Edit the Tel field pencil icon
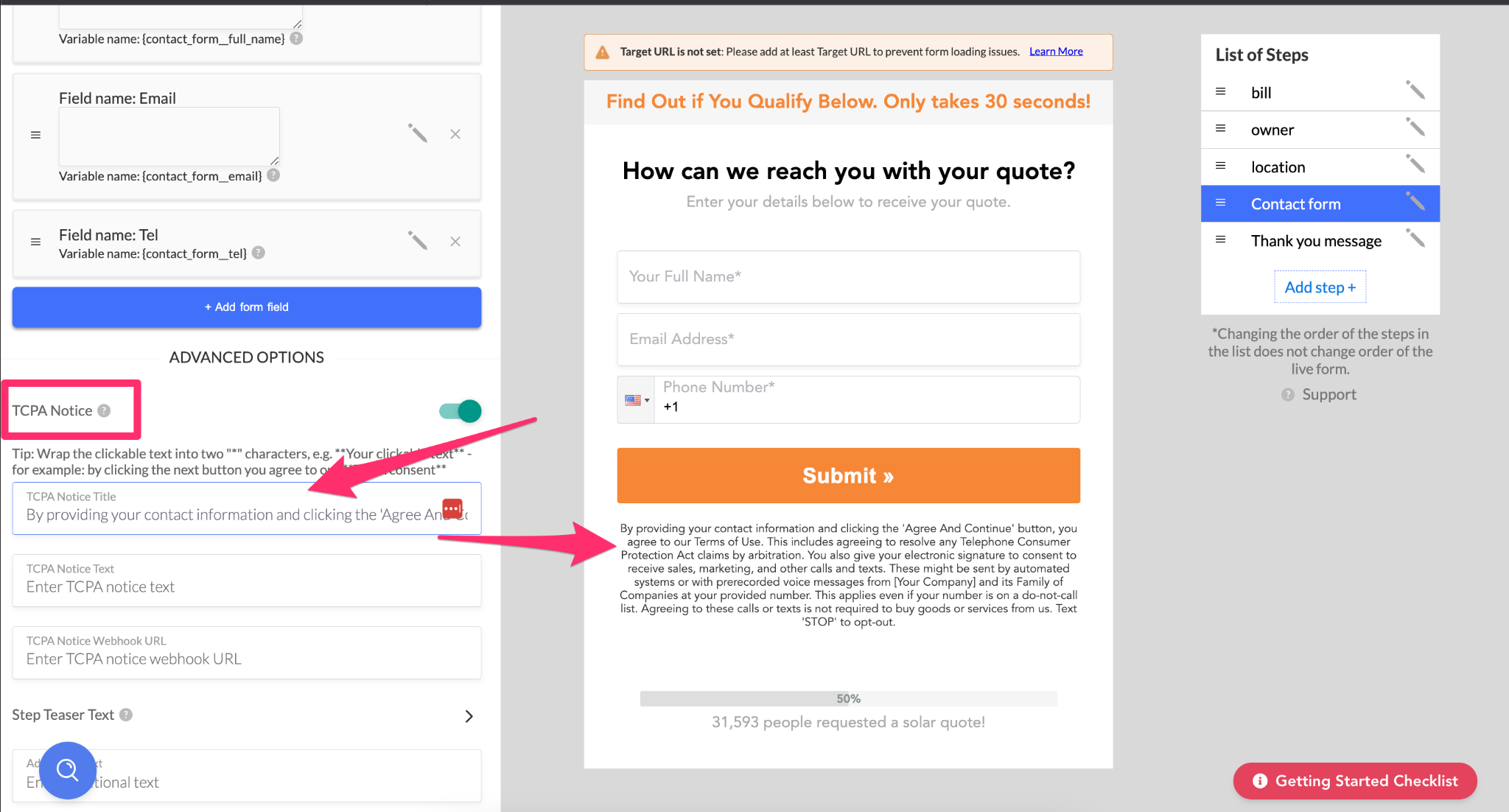This screenshot has height=812, width=1509. pyautogui.click(x=418, y=241)
